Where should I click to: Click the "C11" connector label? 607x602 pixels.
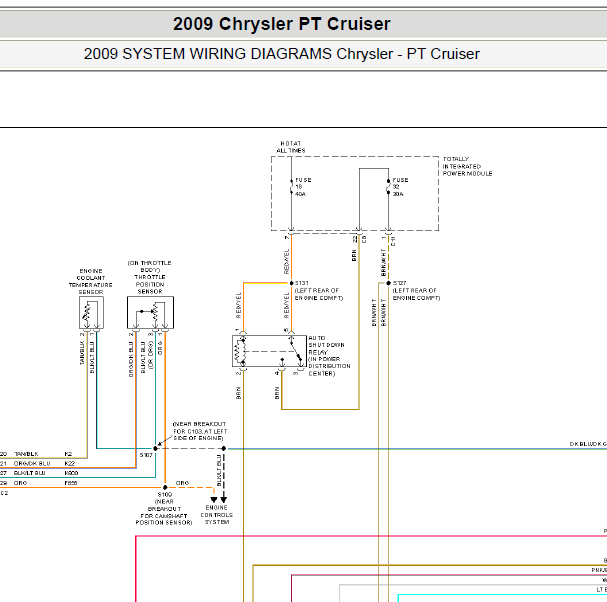[393, 241]
